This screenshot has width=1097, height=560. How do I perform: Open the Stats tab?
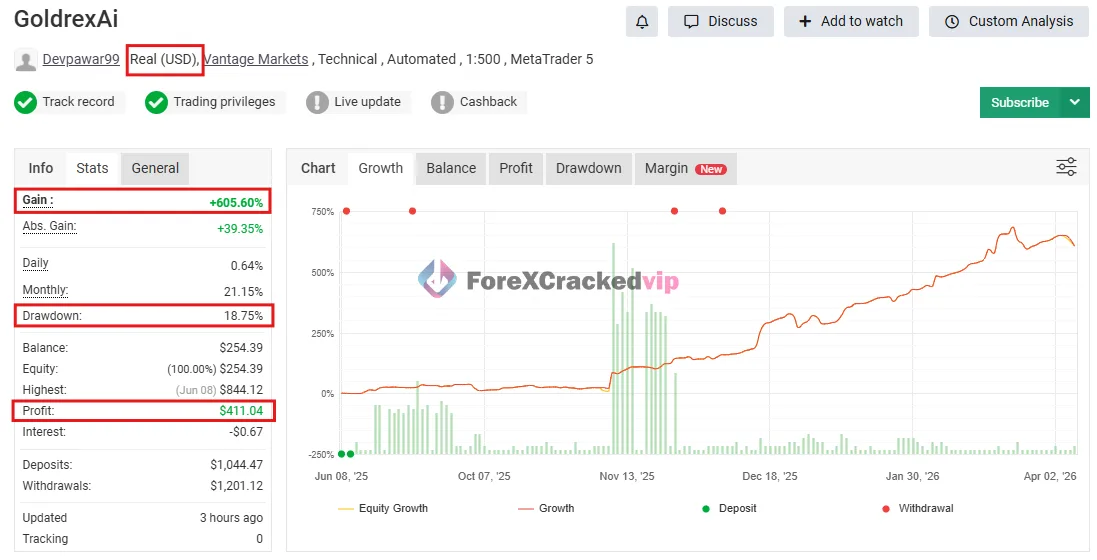(92, 168)
